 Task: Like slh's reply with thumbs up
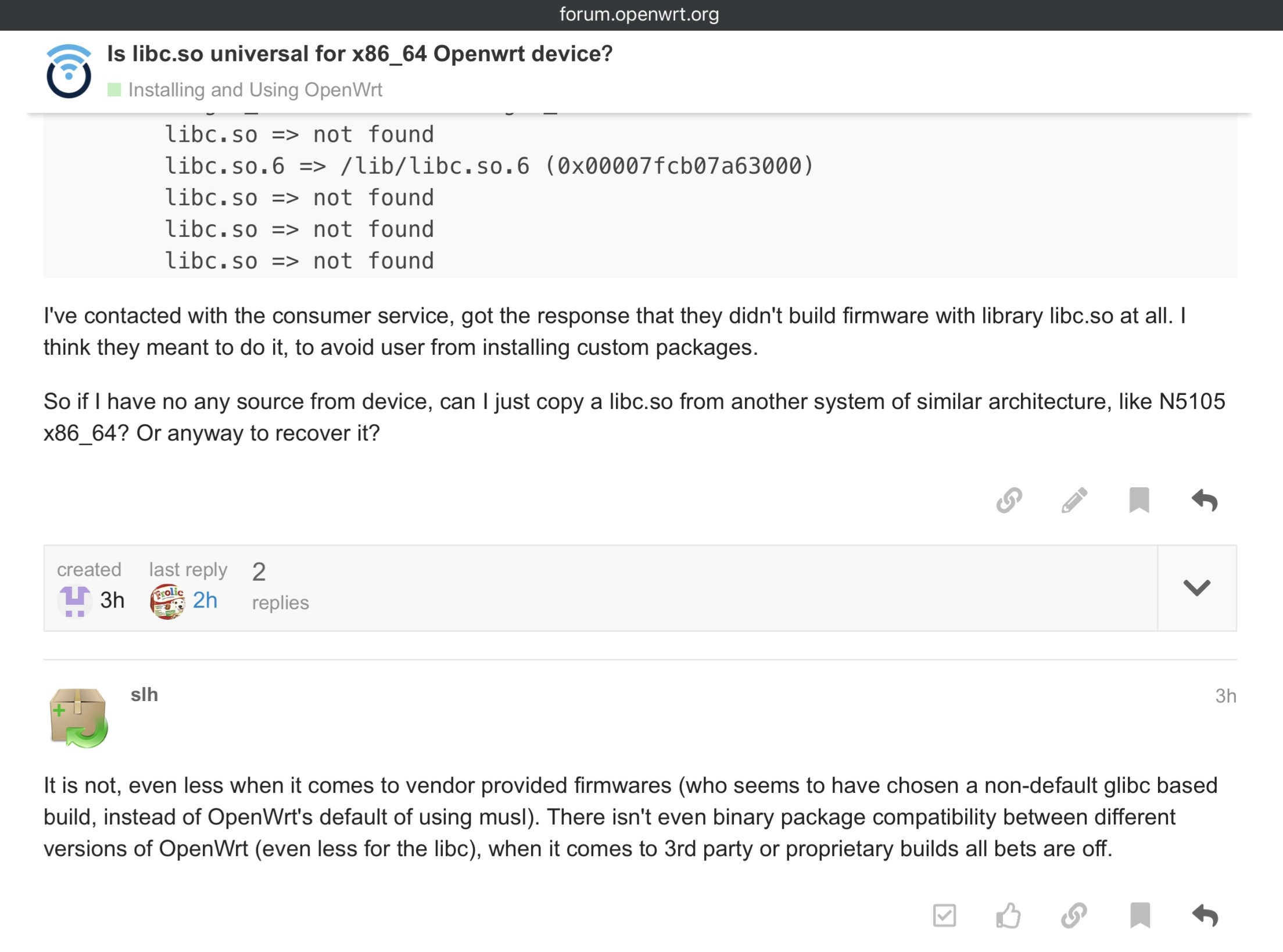click(1009, 916)
